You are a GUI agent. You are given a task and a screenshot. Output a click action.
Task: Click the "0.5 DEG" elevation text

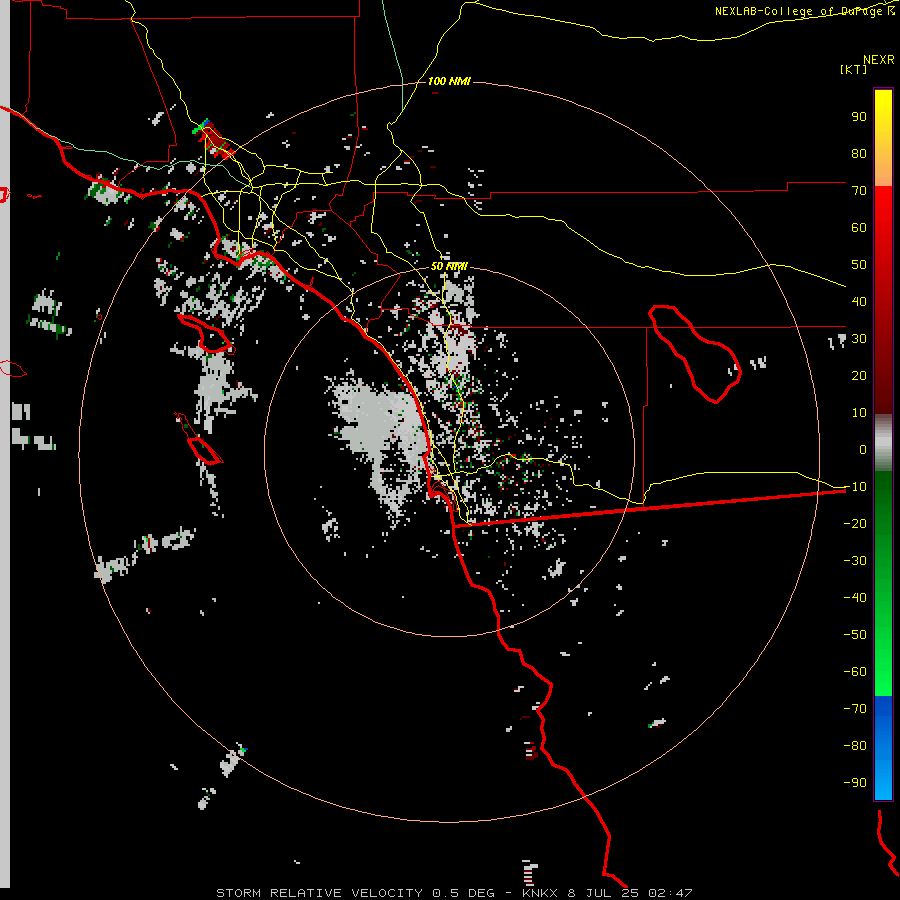pyautogui.click(x=463, y=893)
